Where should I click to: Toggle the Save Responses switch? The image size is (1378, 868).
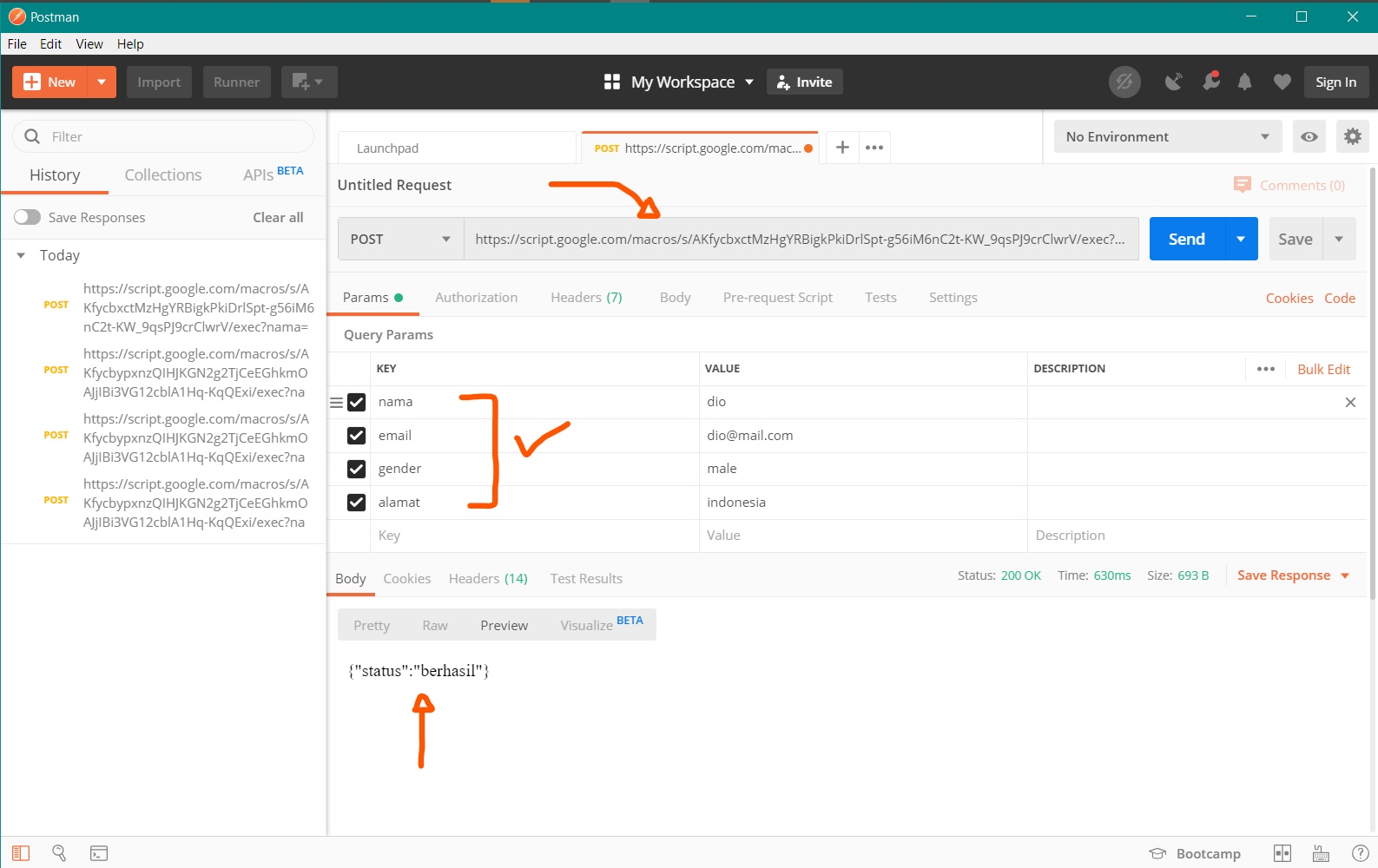27,217
